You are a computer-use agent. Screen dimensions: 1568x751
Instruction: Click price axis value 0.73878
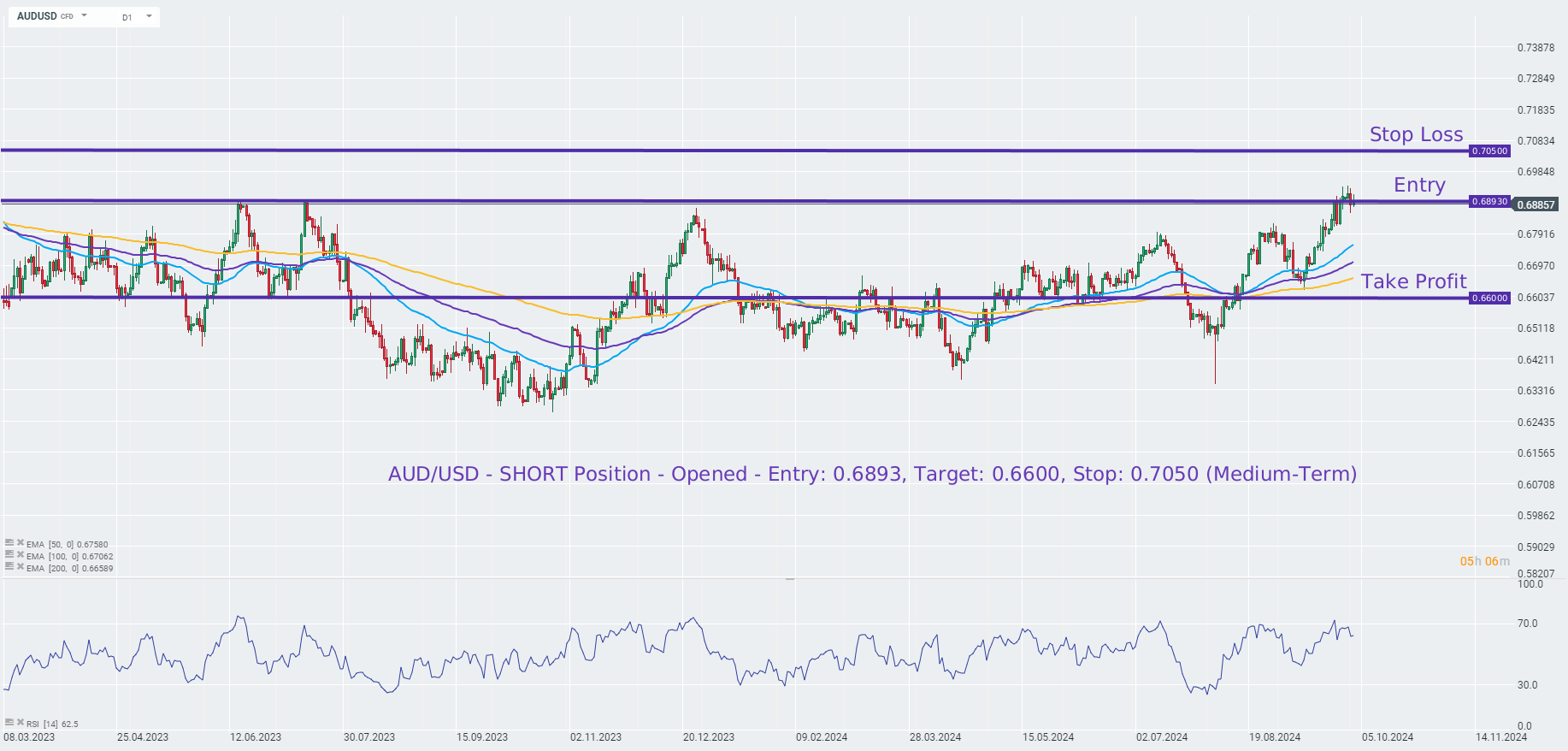(x=1536, y=47)
